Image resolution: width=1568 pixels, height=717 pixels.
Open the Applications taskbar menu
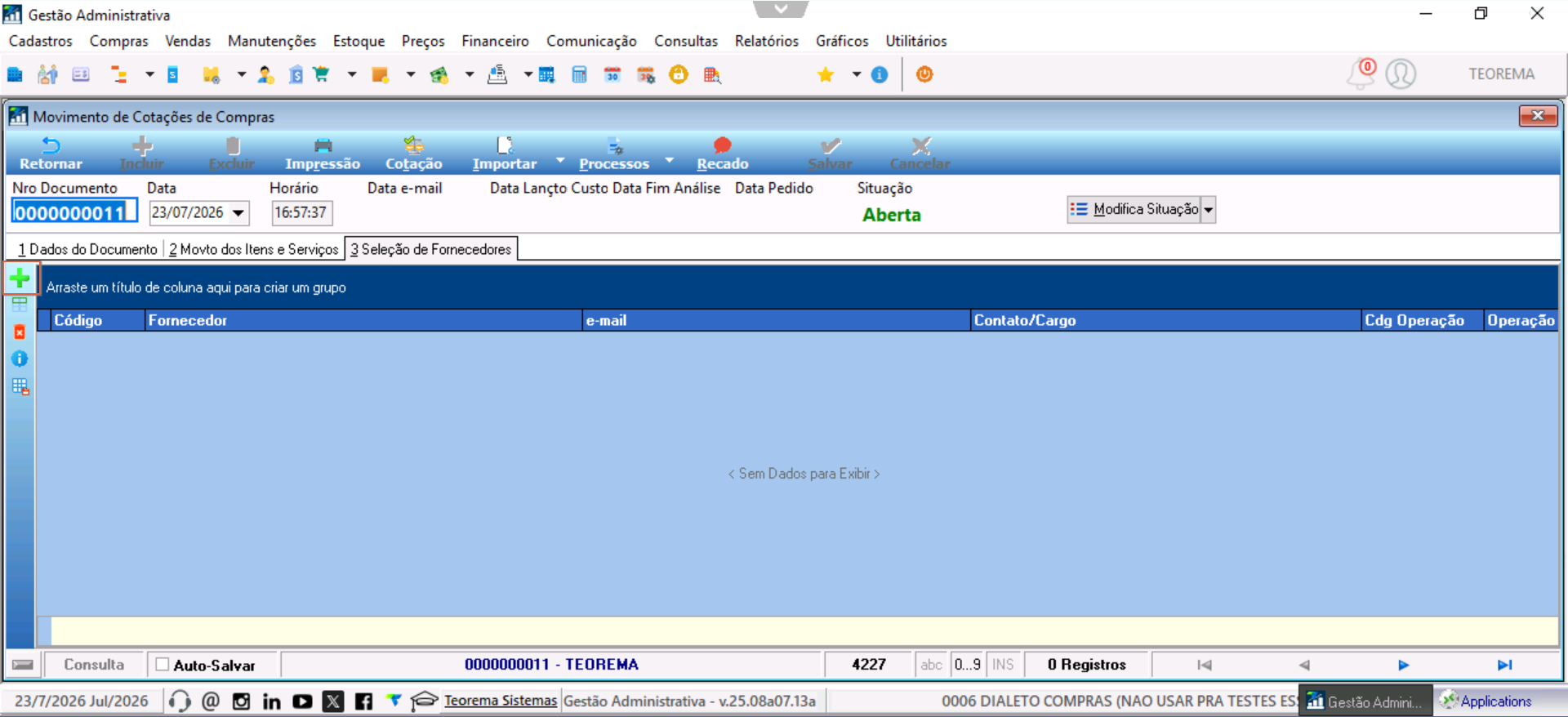pos(1486,701)
